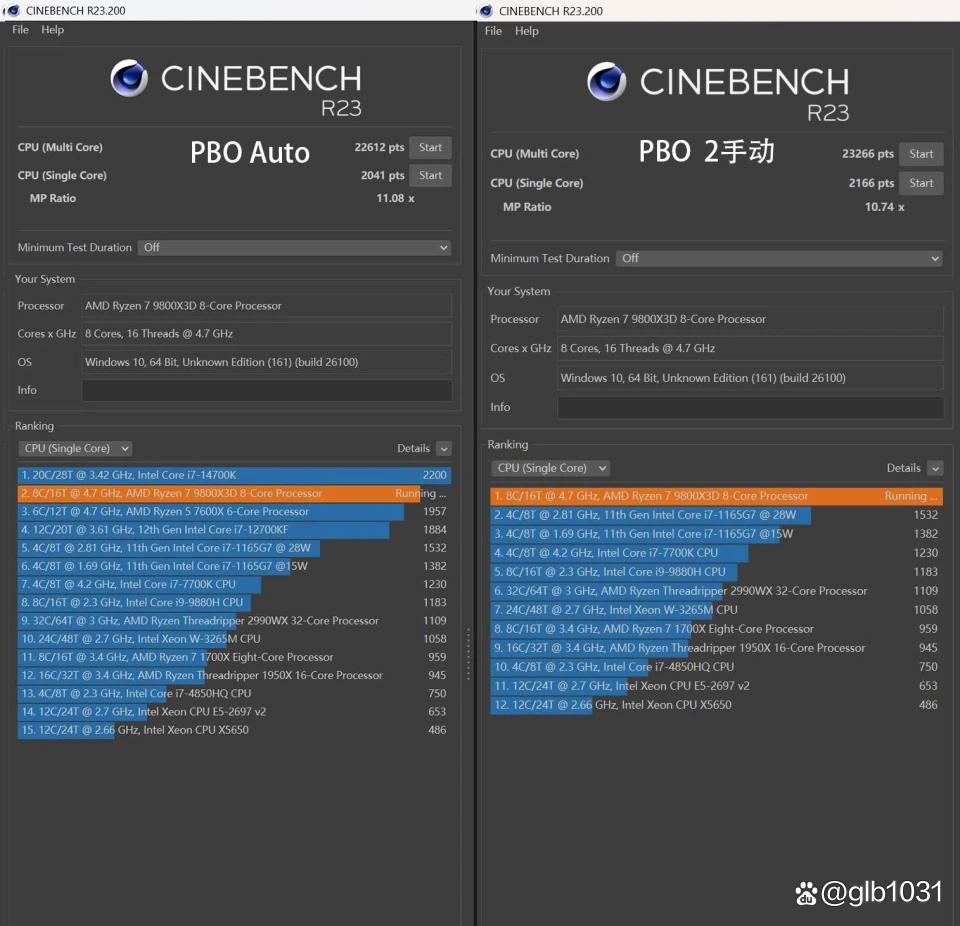Click MP Ratio 10.74 x value in right window
The image size is (960, 926).
click(885, 207)
